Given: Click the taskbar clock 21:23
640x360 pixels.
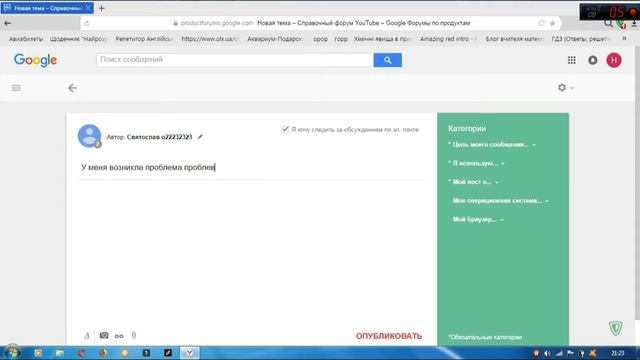Looking at the screenshot, I should click(x=618, y=353).
